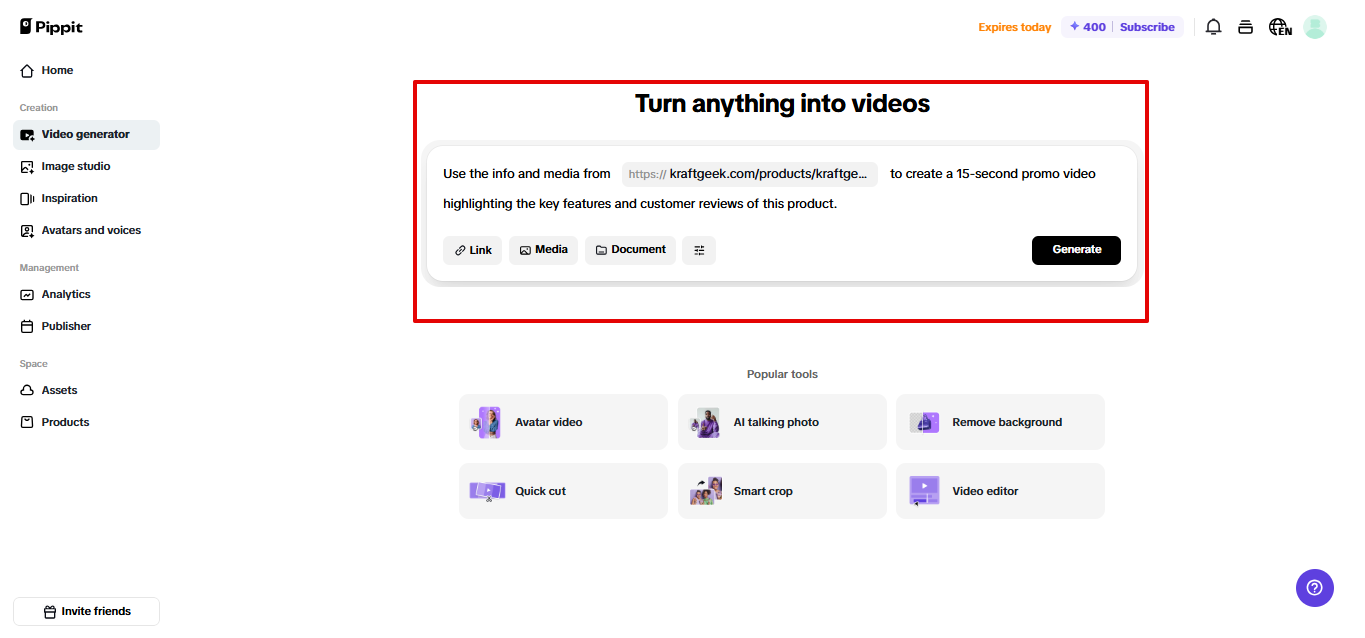Open the EN language selector
1365x638 pixels.
(x=1280, y=27)
